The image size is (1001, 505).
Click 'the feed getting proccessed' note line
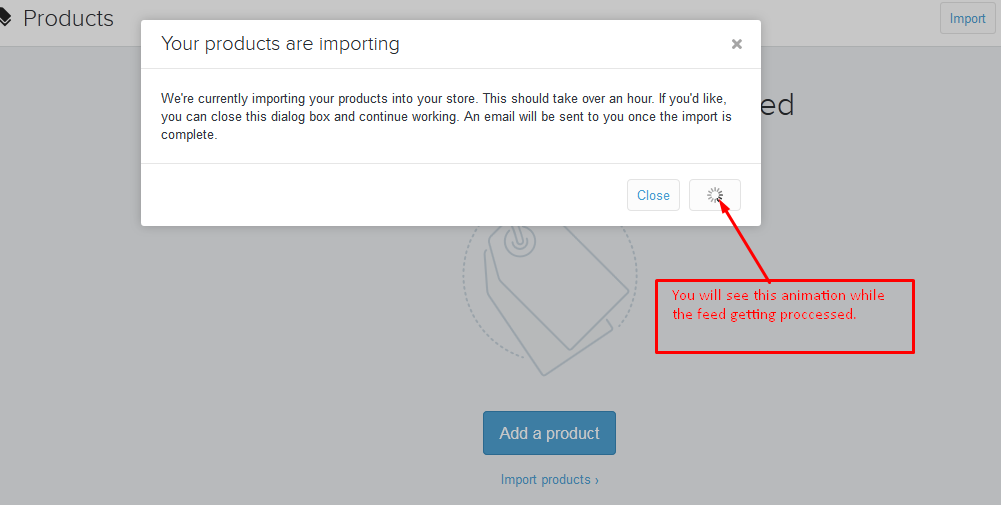pyautogui.click(x=764, y=314)
